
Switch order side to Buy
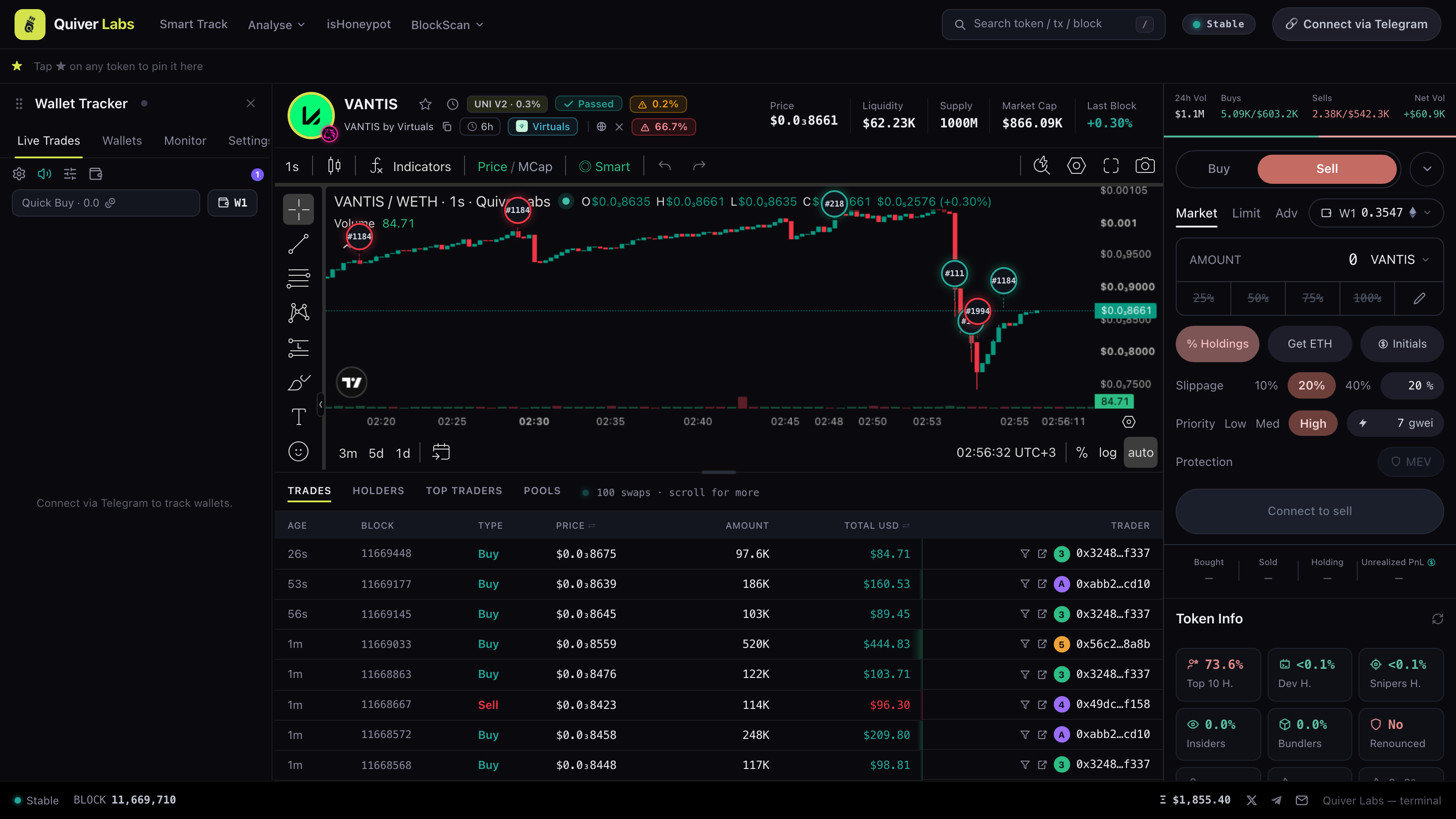(1218, 168)
